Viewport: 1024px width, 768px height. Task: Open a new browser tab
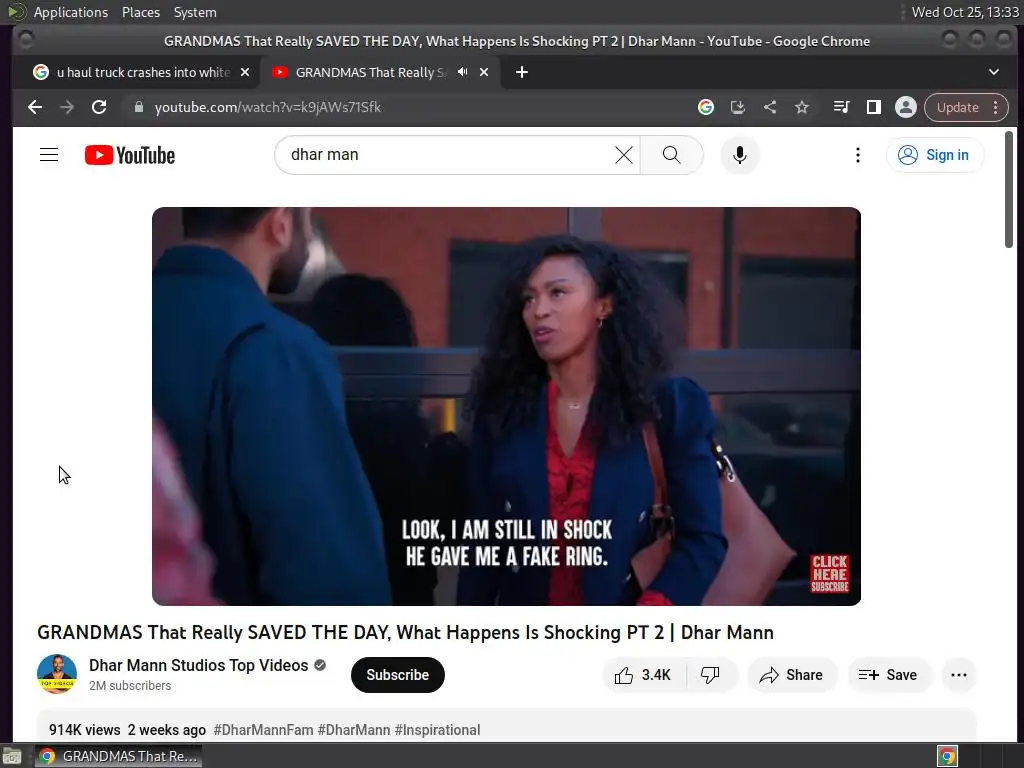click(522, 72)
